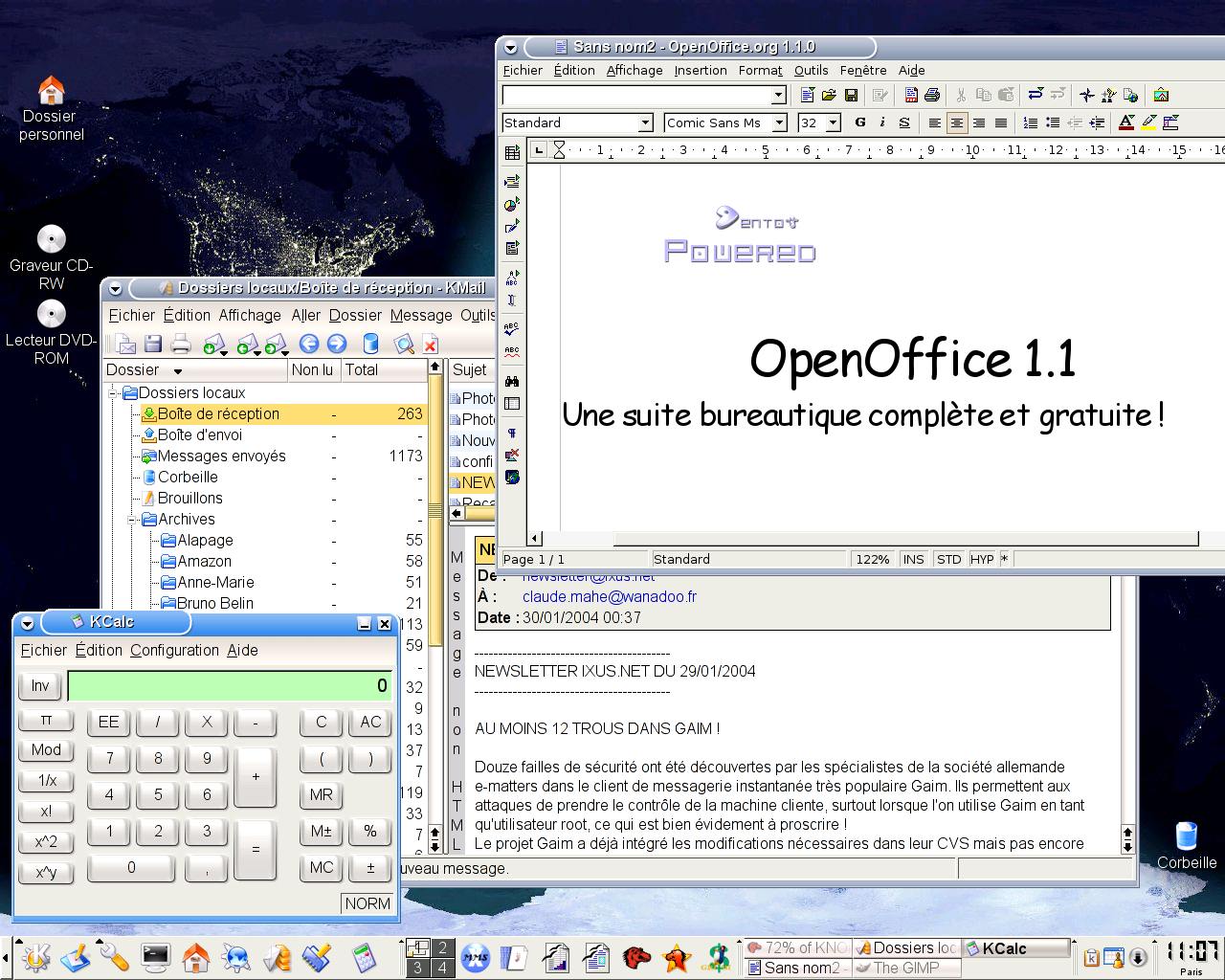Click the binoculars Find icon in OpenOffice sidebar
The width and height of the screenshot is (1225, 980).
coord(512,381)
